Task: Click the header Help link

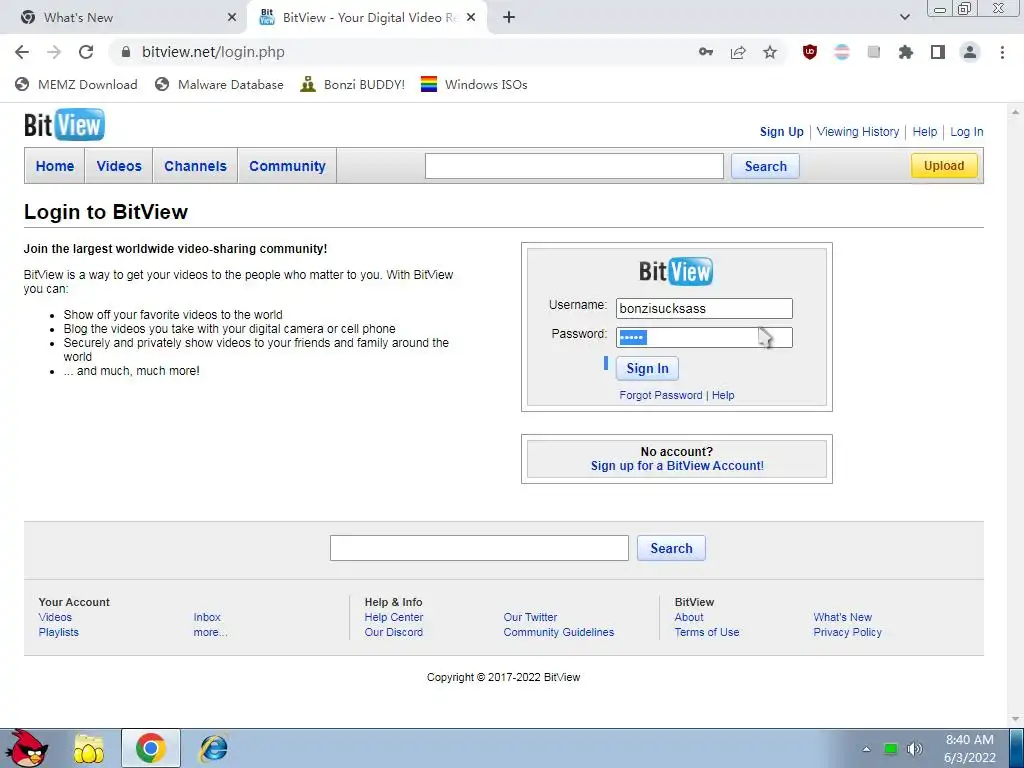Action: coord(925,132)
